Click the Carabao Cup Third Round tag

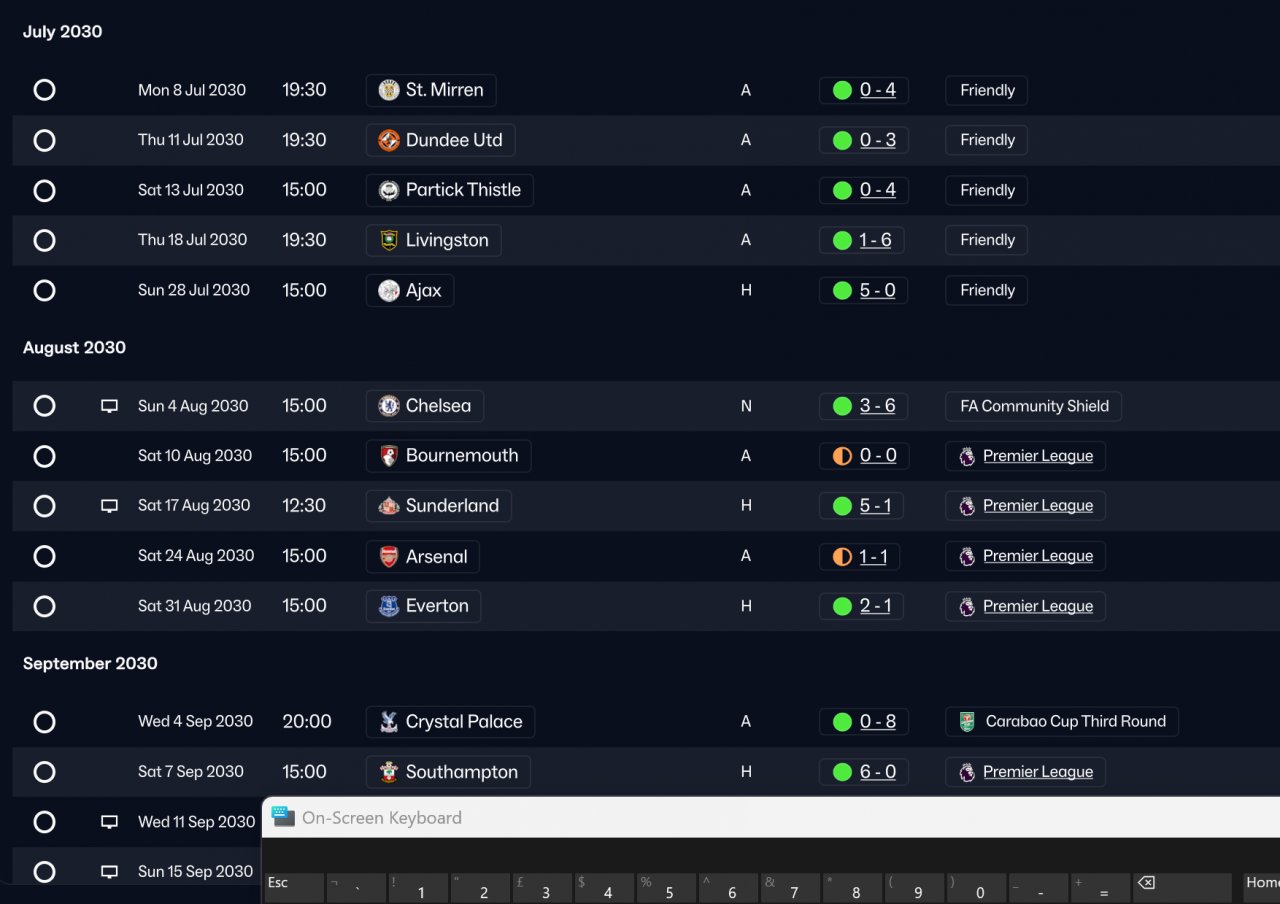pos(1062,722)
